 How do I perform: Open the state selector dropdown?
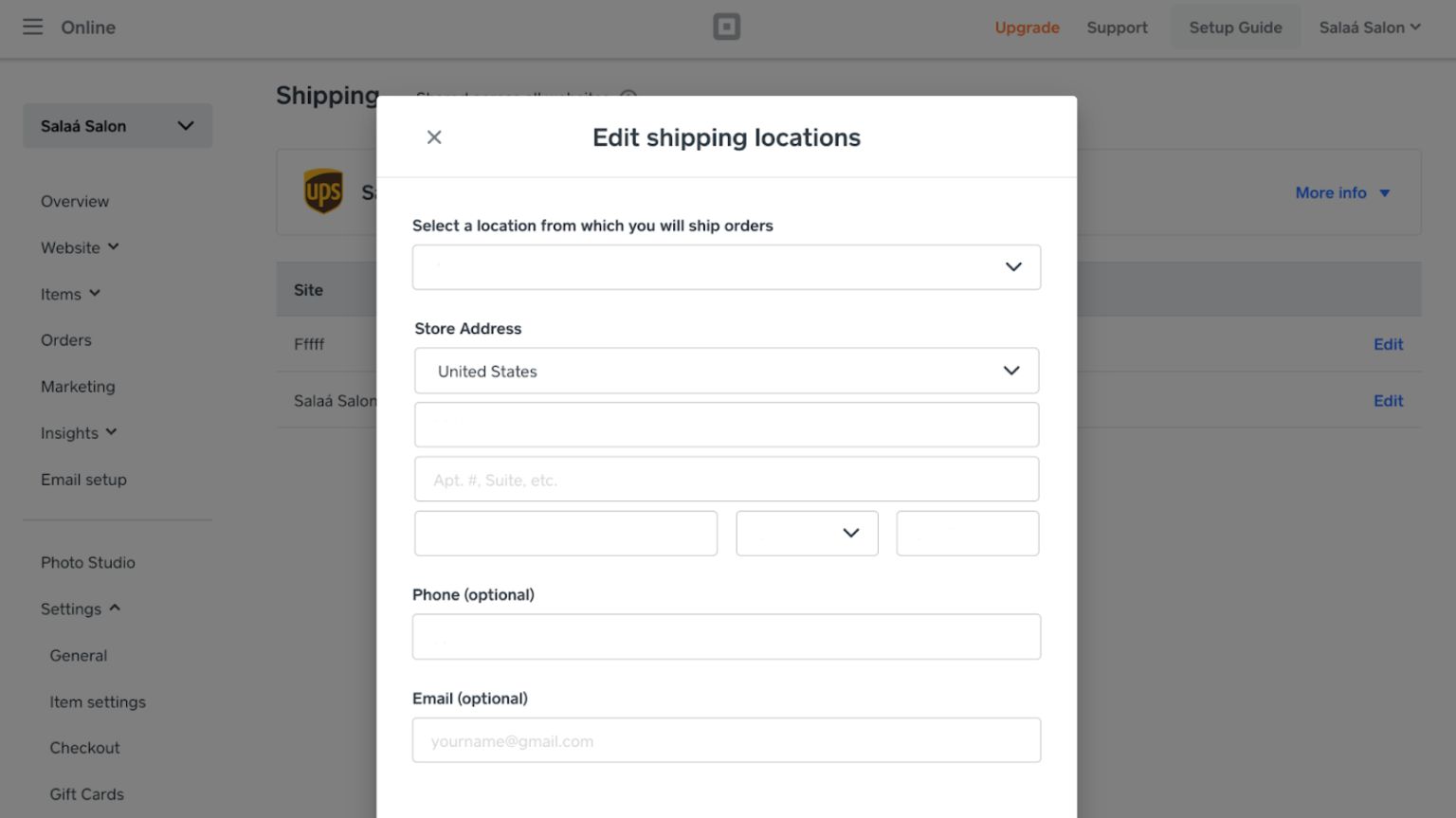807,533
